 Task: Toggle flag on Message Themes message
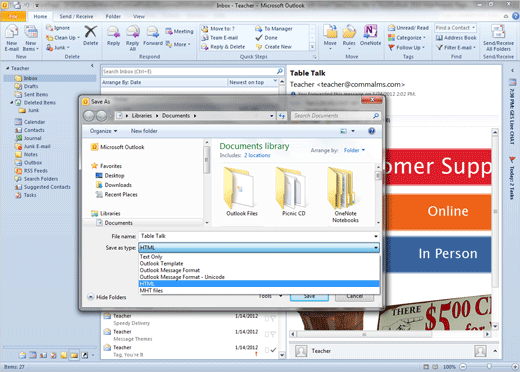[x=273, y=334]
